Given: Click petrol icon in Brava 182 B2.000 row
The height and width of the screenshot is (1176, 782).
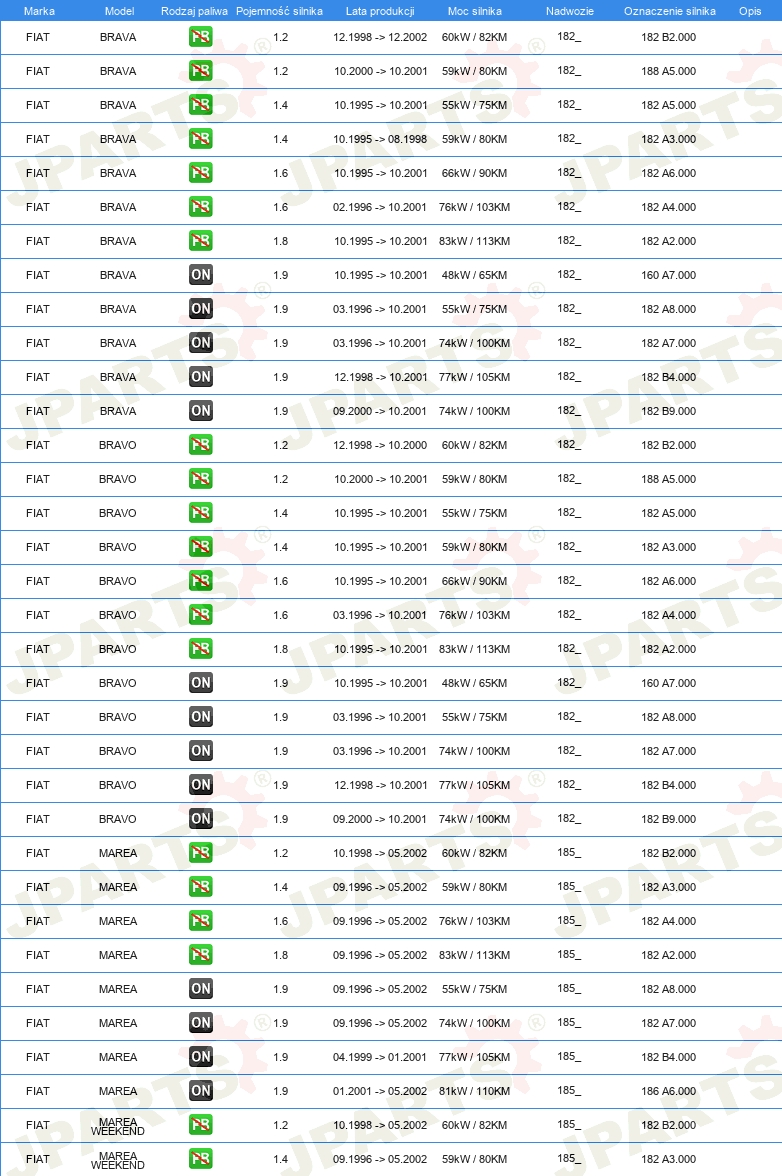Looking at the screenshot, I should click(200, 37).
